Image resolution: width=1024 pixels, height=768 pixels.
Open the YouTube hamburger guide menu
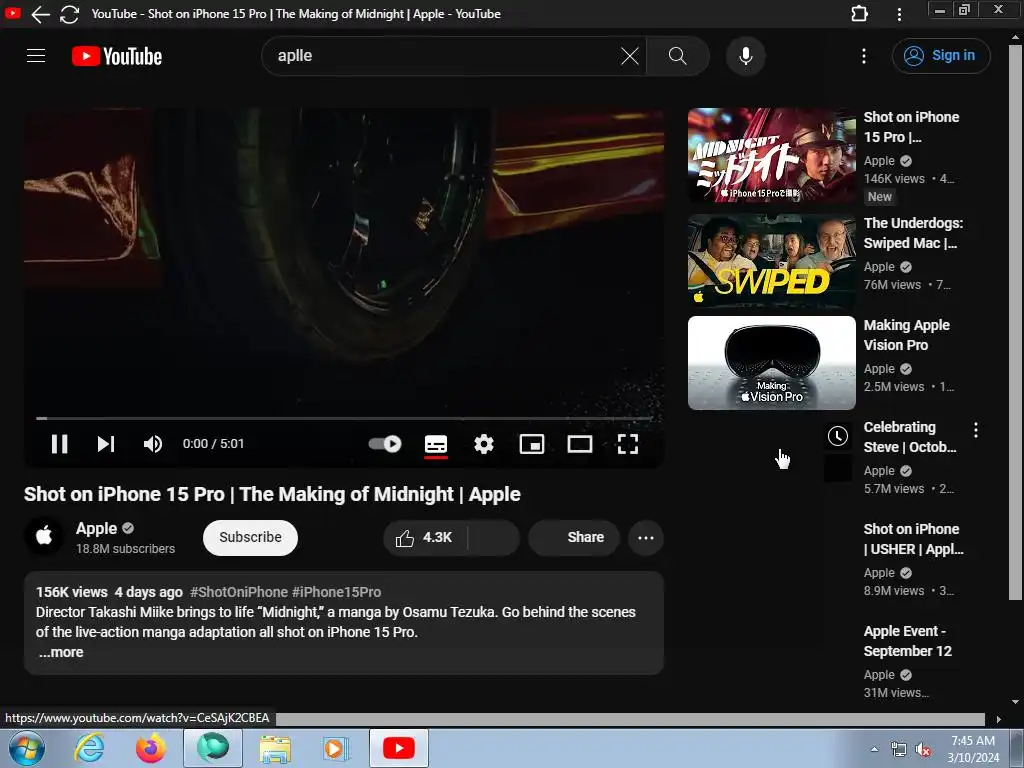click(x=36, y=56)
